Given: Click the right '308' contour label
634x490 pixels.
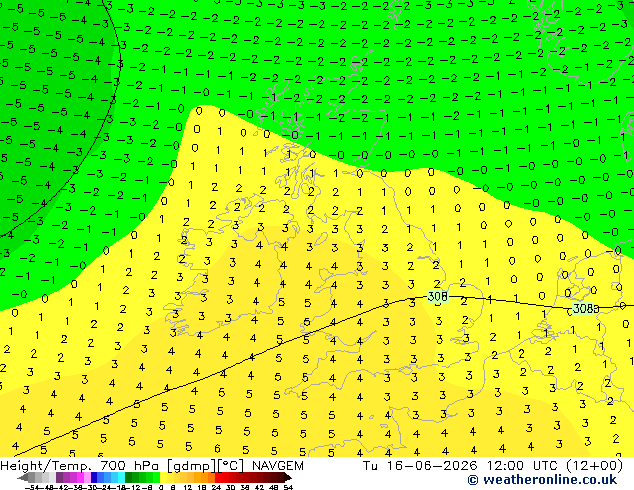Looking at the screenshot, I should pos(583,308).
